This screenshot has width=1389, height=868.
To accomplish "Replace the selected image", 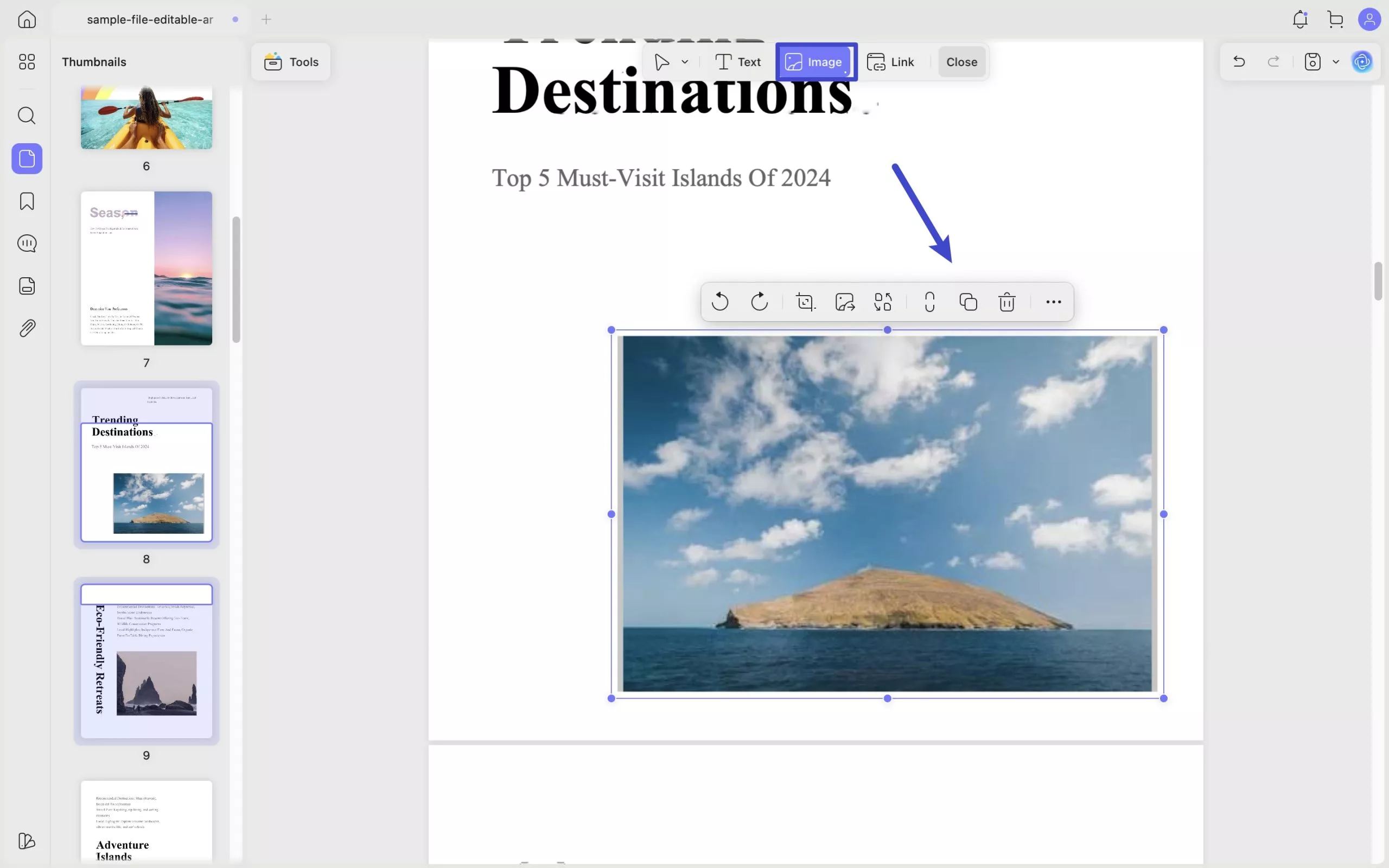I will pos(883,302).
